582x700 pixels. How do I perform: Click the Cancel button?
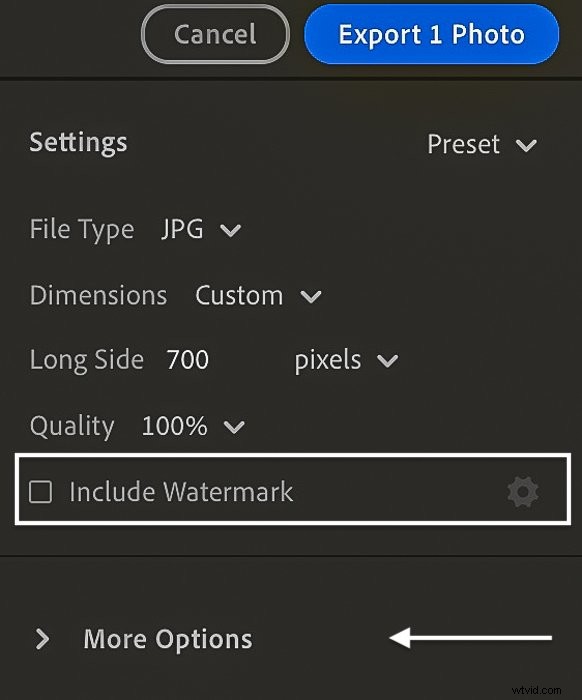pos(215,34)
